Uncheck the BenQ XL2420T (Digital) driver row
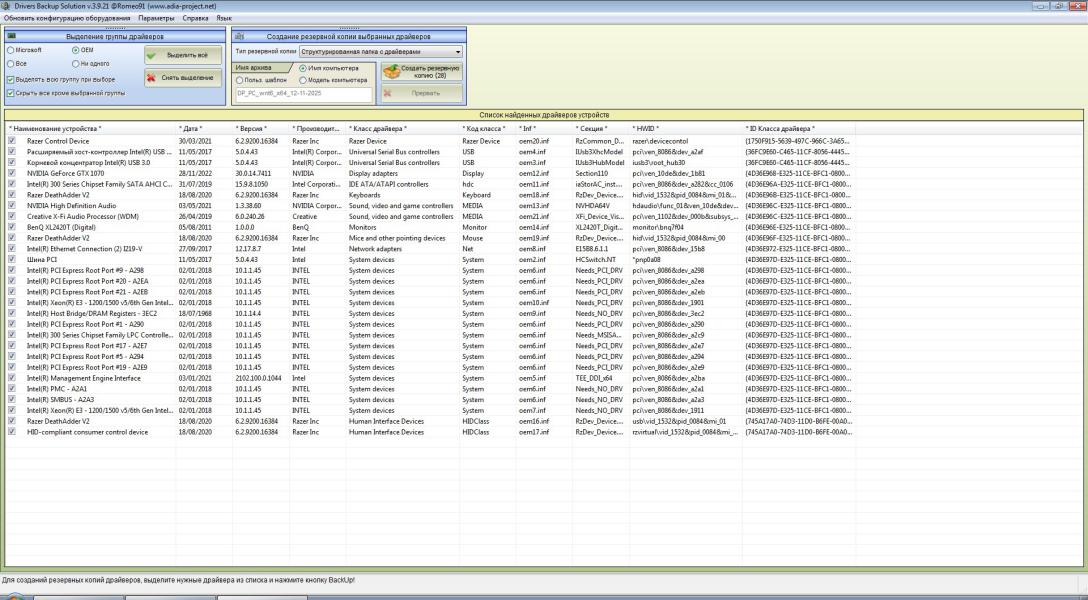Screen dimensions: 1088x600 (x=12, y=227)
